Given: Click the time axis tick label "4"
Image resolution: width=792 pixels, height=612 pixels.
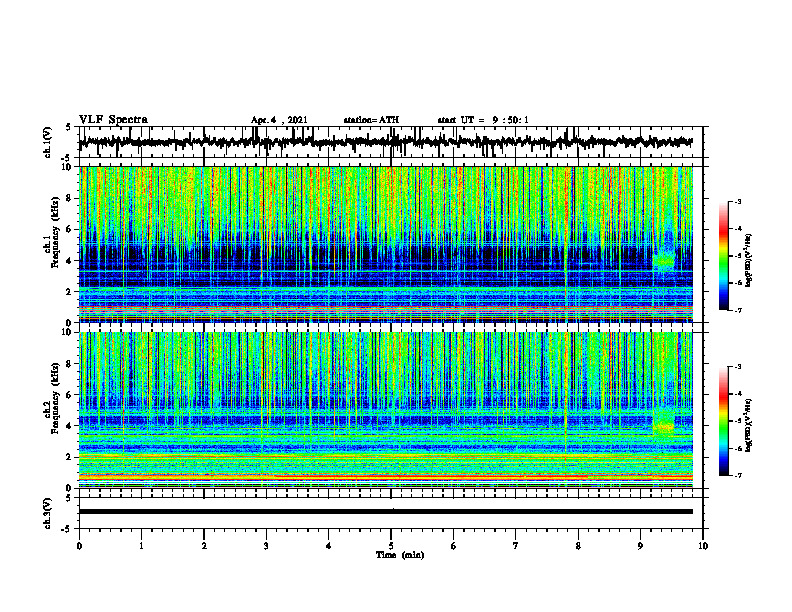Looking at the screenshot, I should (x=329, y=546).
